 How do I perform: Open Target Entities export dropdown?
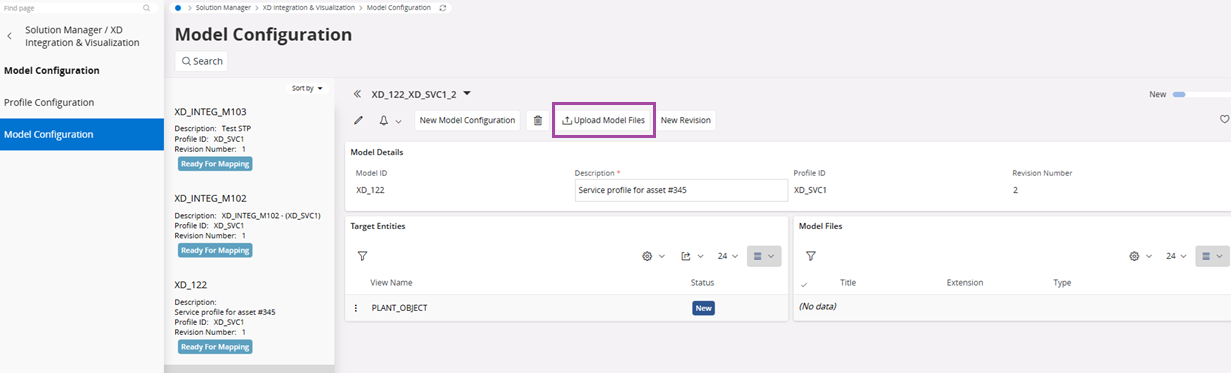coord(693,256)
